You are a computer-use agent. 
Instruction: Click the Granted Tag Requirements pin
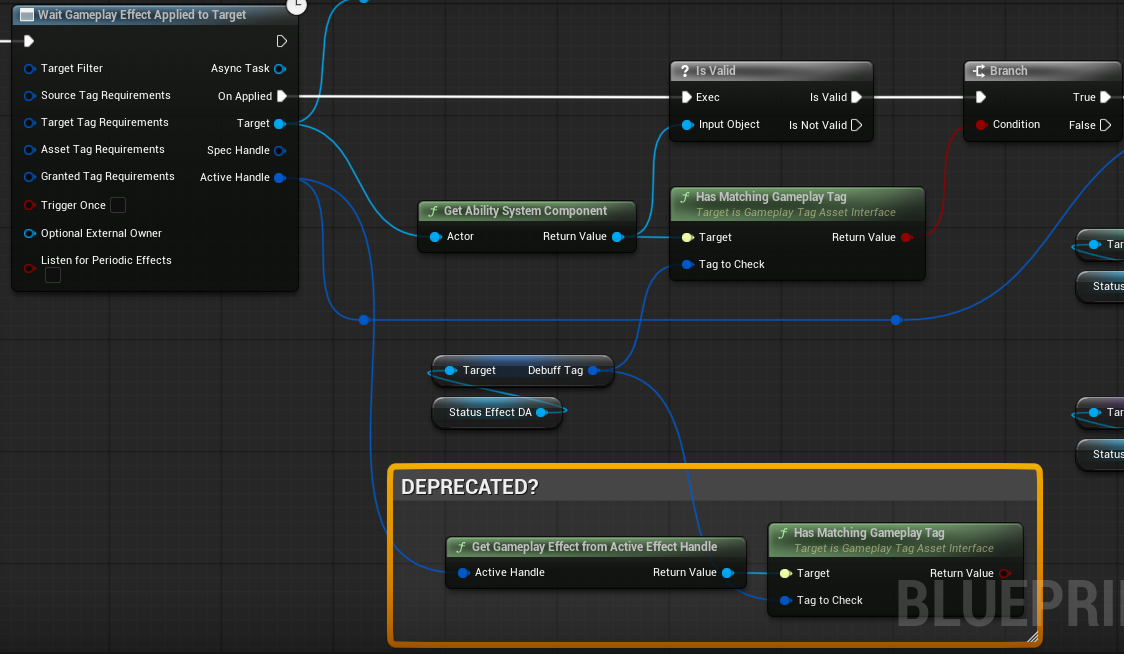[x=29, y=176]
